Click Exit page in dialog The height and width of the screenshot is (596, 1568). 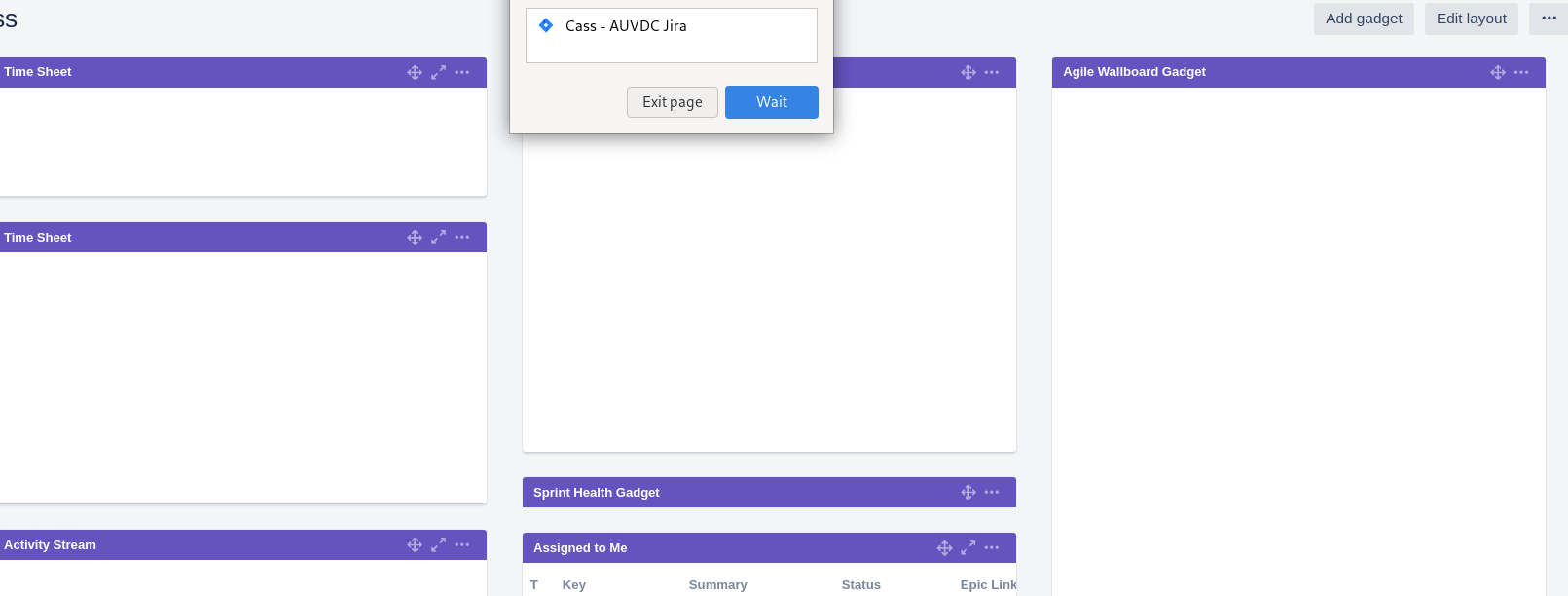(x=672, y=102)
